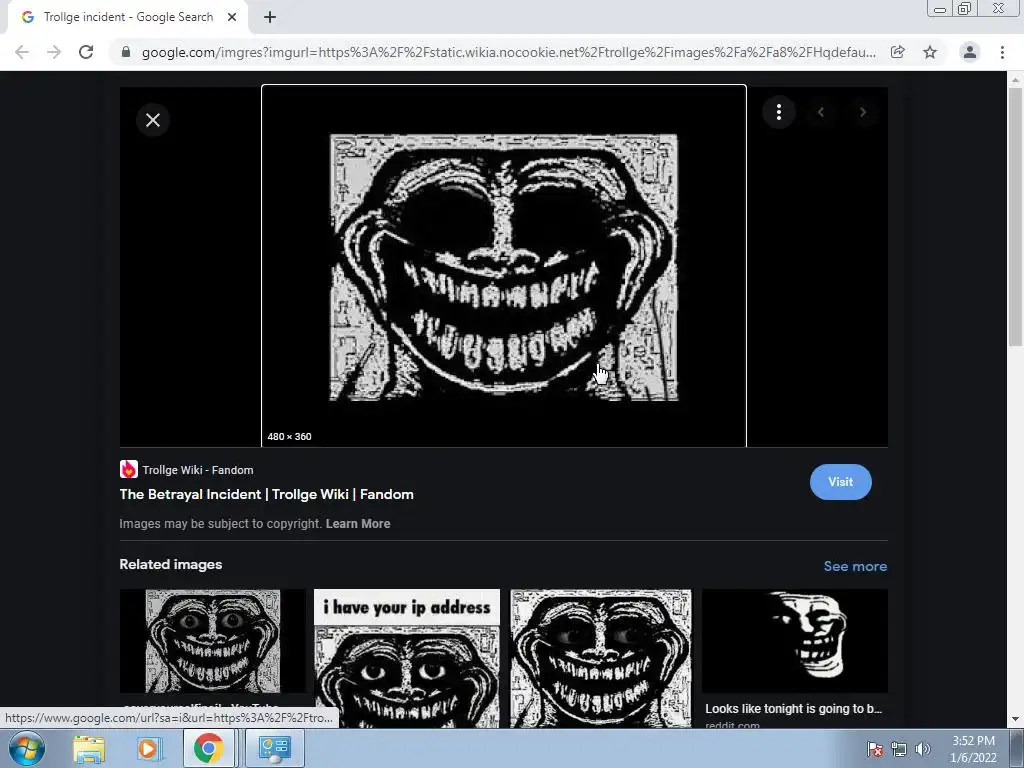Click the address bar URL
The image size is (1024, 768).
[509, 52]
